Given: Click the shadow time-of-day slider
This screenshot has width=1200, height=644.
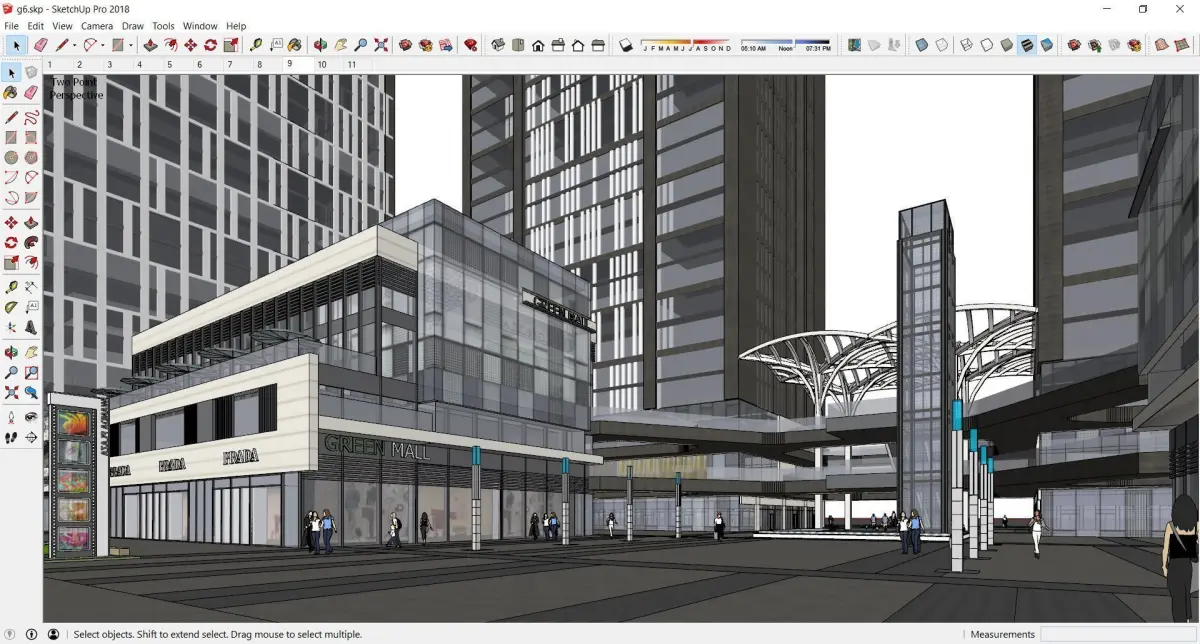Looking at the screenshot, I should click(786, 45).
